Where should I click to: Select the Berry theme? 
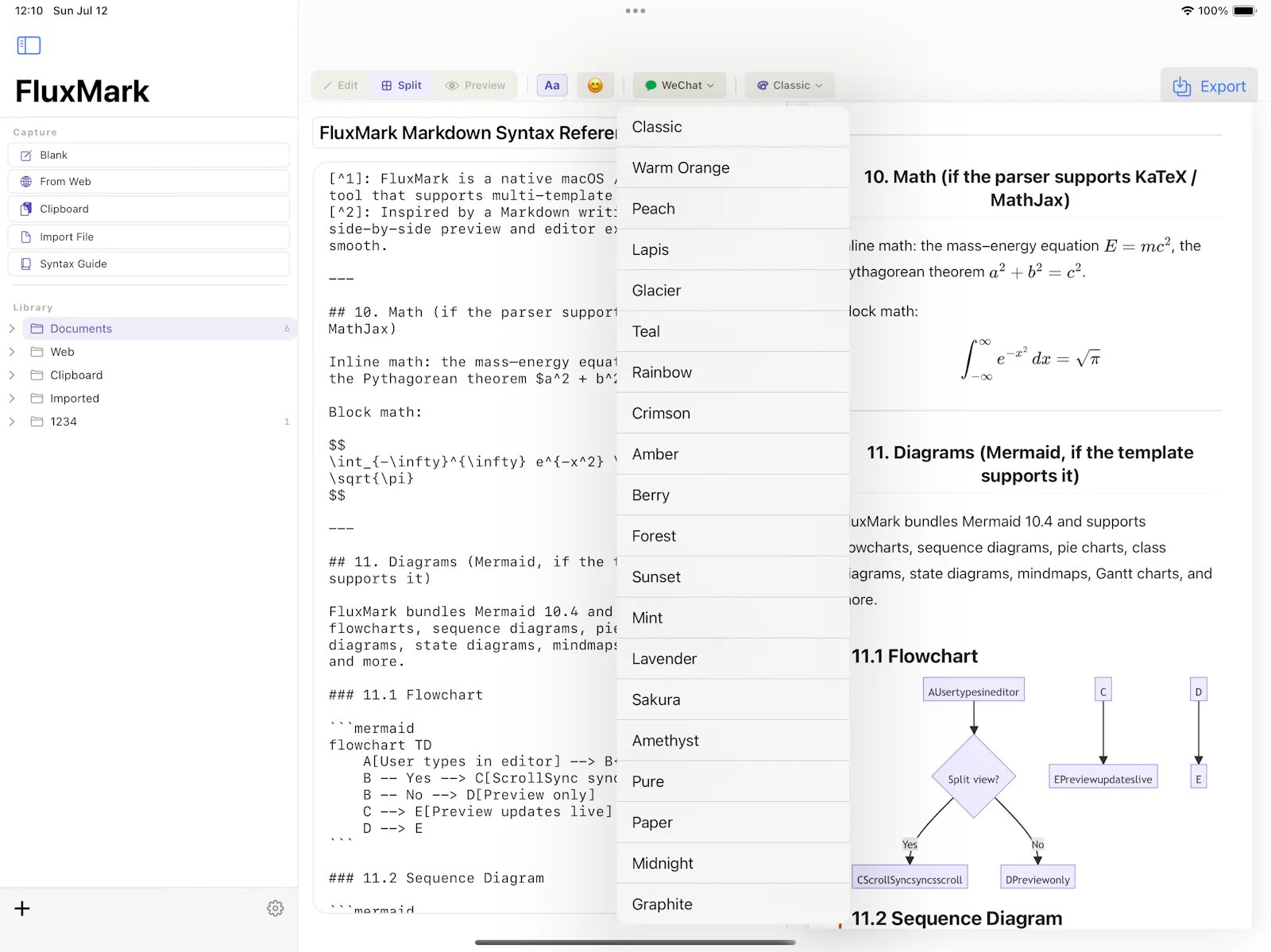pos(733,495)
